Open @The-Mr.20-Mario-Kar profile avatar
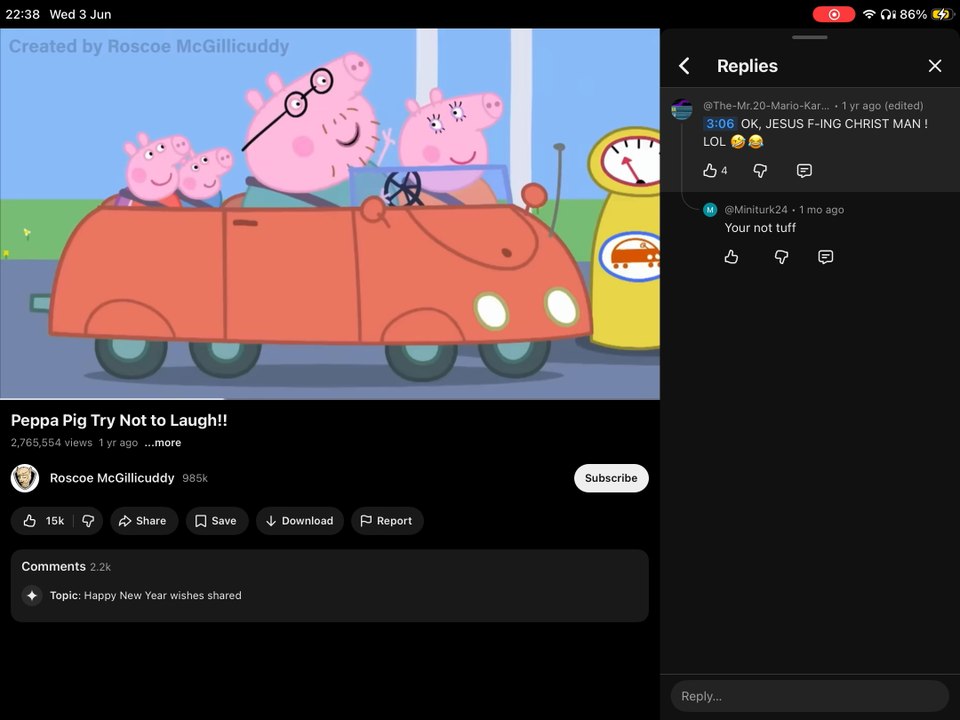Image resolution: width=960 pixels, height=720 pixels. (x=681, y=110)
